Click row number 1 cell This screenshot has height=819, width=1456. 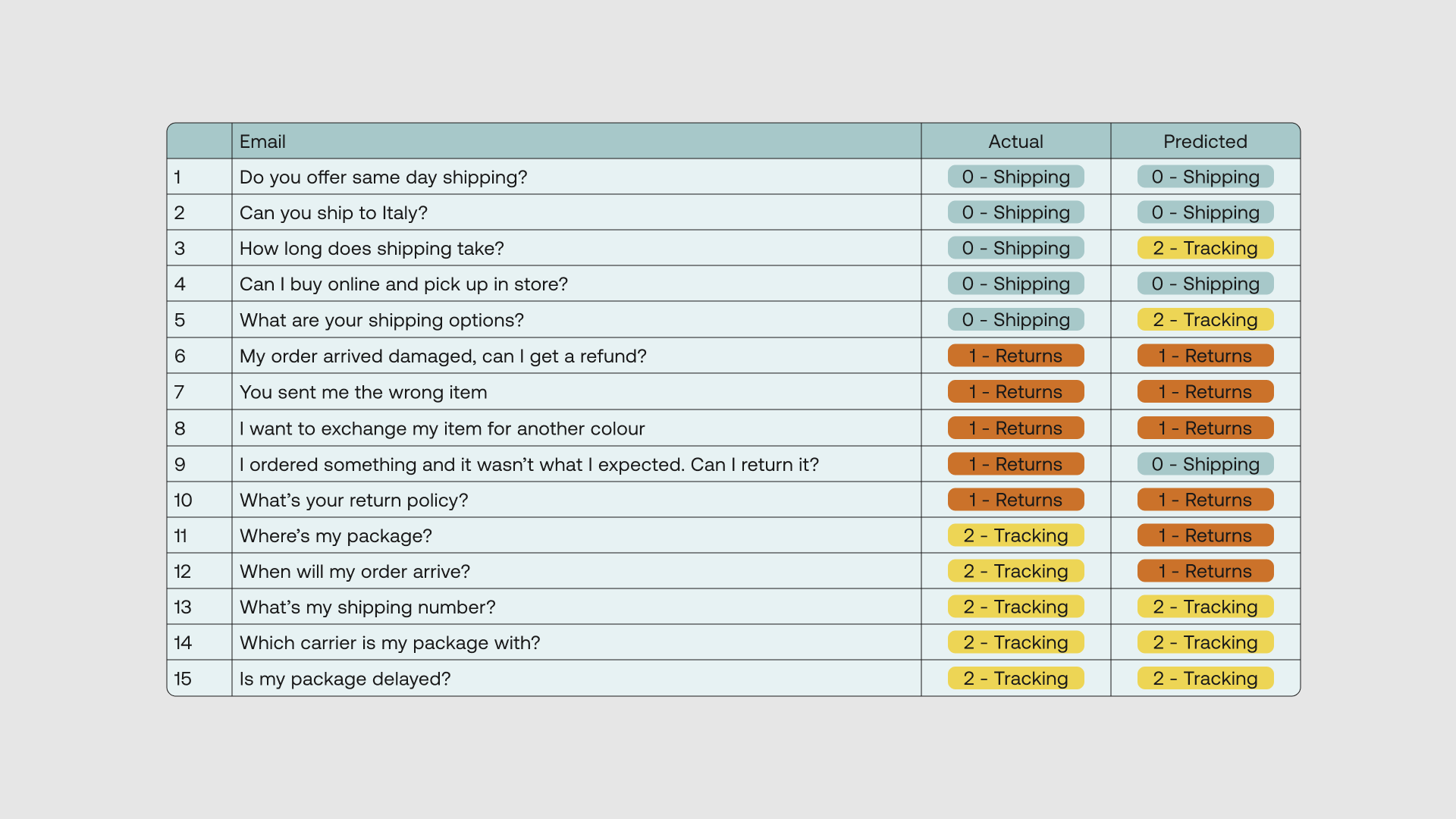coord(177,177)
